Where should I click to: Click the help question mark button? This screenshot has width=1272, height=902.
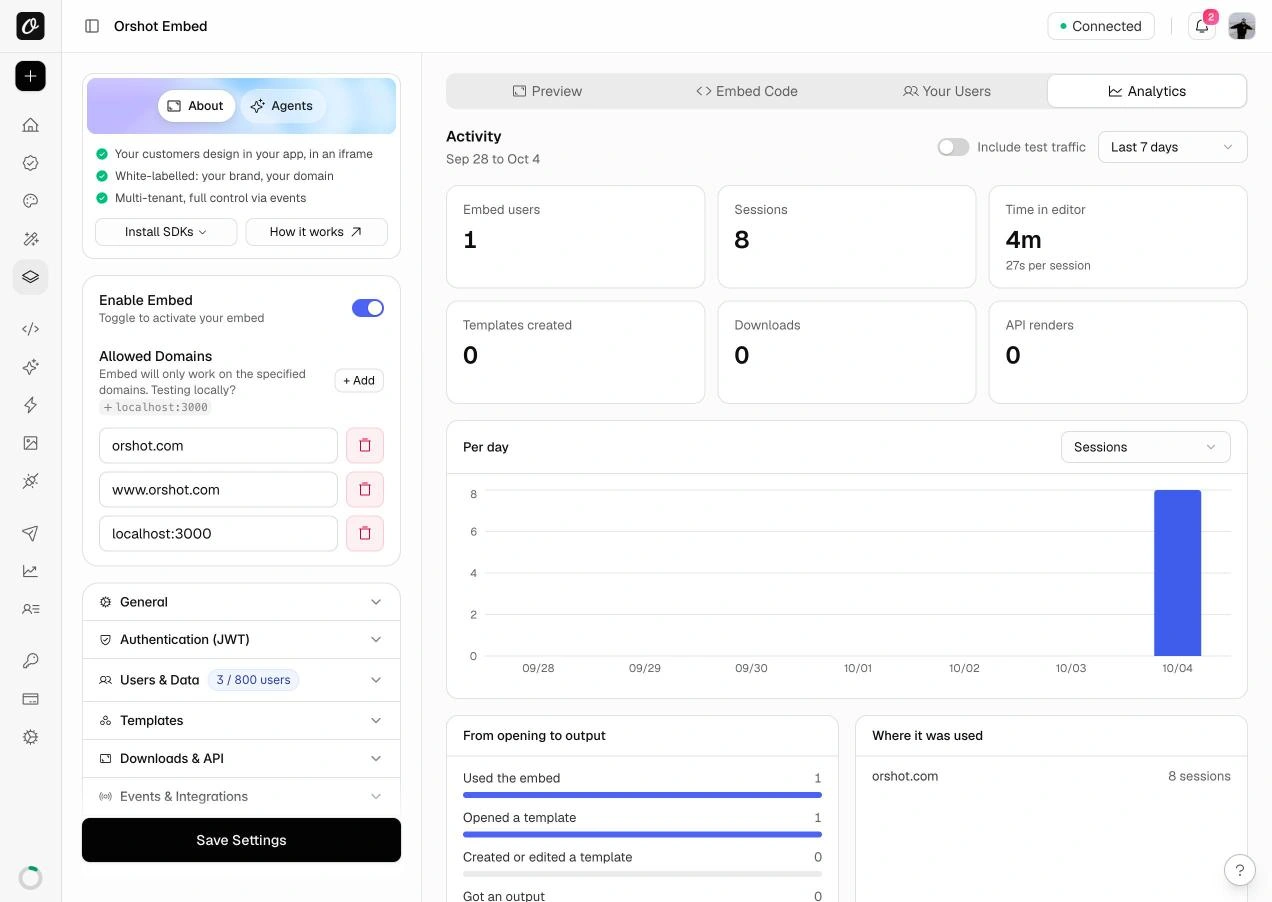coord(1240,870)
